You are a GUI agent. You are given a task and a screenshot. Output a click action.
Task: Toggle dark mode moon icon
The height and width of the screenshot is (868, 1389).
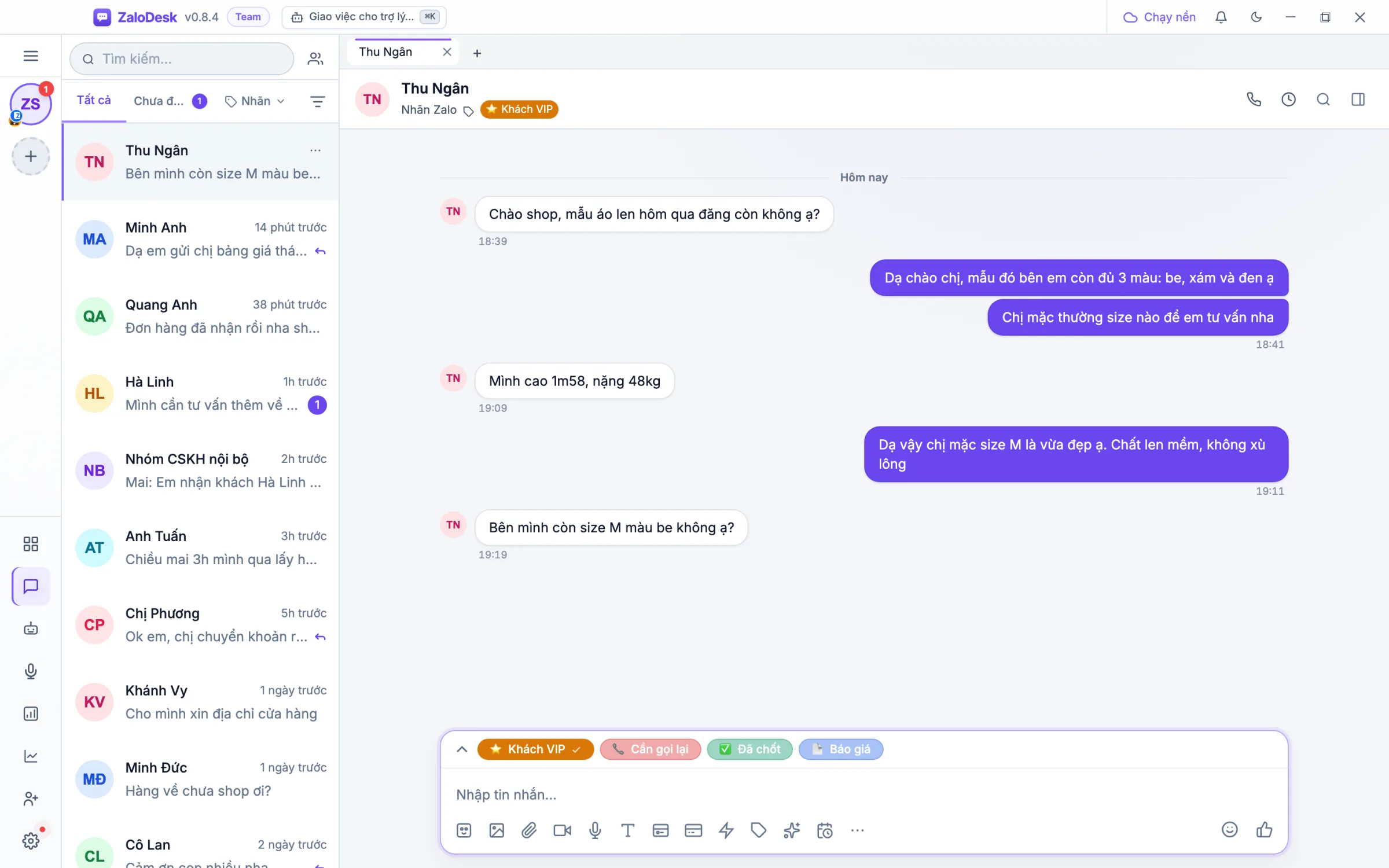coord(1256,17)
